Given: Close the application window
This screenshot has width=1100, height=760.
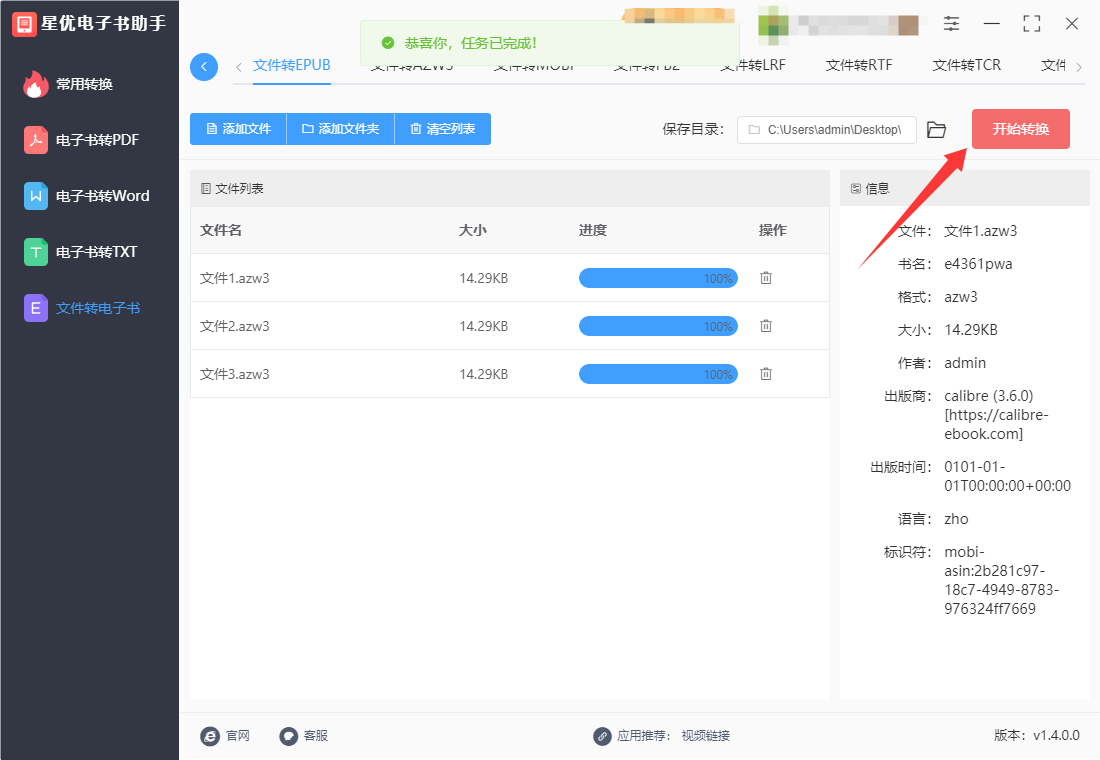Looking at the screenshot, I should 1072,24.
